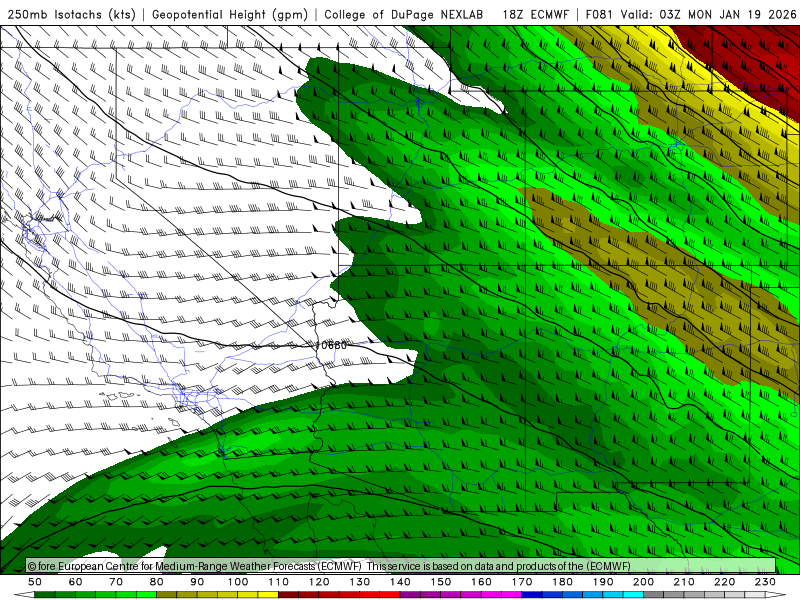This screenshot has height=600, width=800.
Task: Click the 160 kt legend label
Action: [482, 582]
